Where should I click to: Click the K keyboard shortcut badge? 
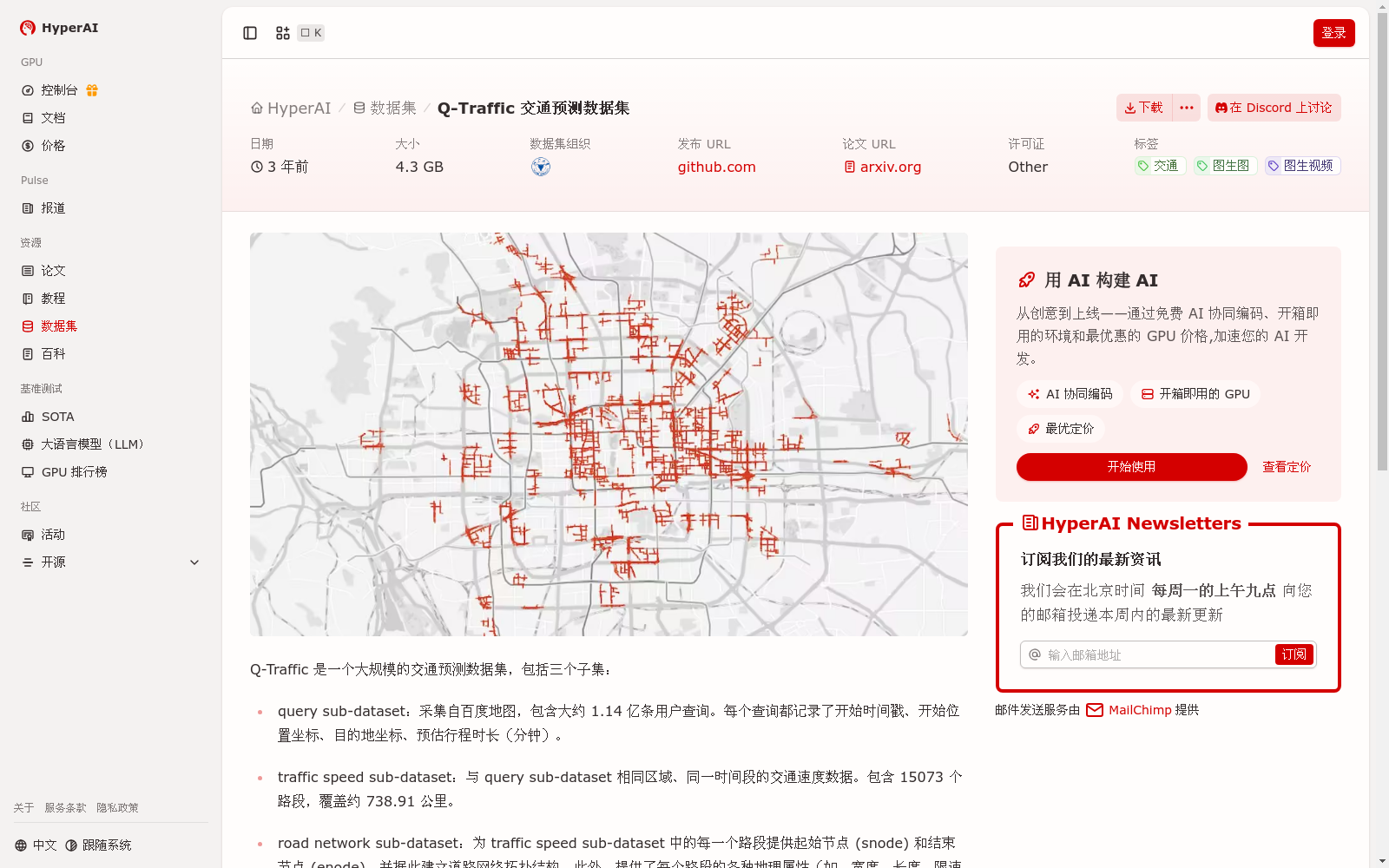[x=311, y=33]
